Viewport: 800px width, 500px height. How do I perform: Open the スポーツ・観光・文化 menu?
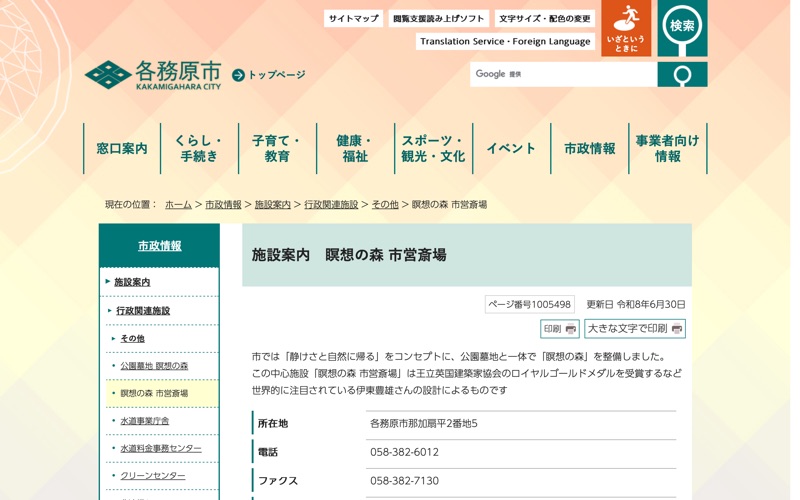click(x=433, y=148)
